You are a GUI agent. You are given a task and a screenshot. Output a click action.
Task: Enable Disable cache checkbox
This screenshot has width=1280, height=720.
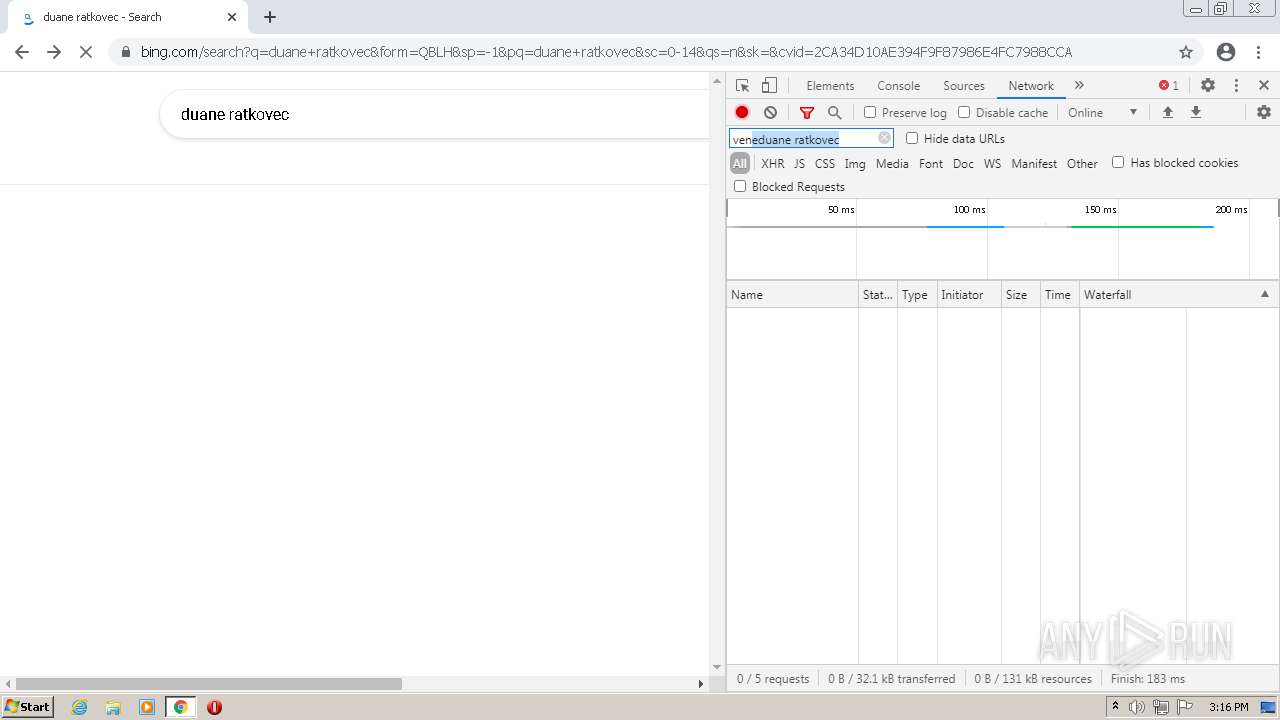(964, 112)
